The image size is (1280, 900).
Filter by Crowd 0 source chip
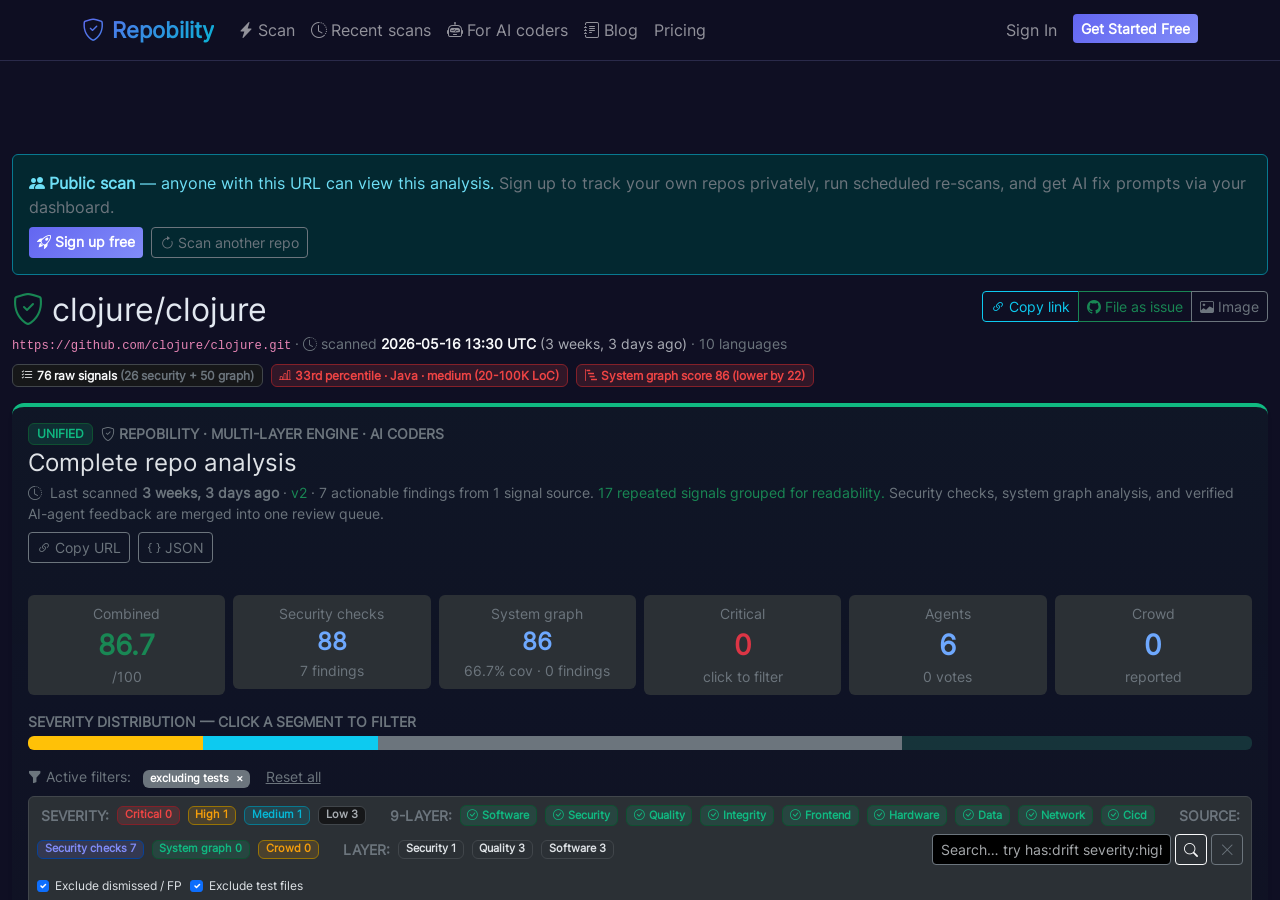pos(288,849)
